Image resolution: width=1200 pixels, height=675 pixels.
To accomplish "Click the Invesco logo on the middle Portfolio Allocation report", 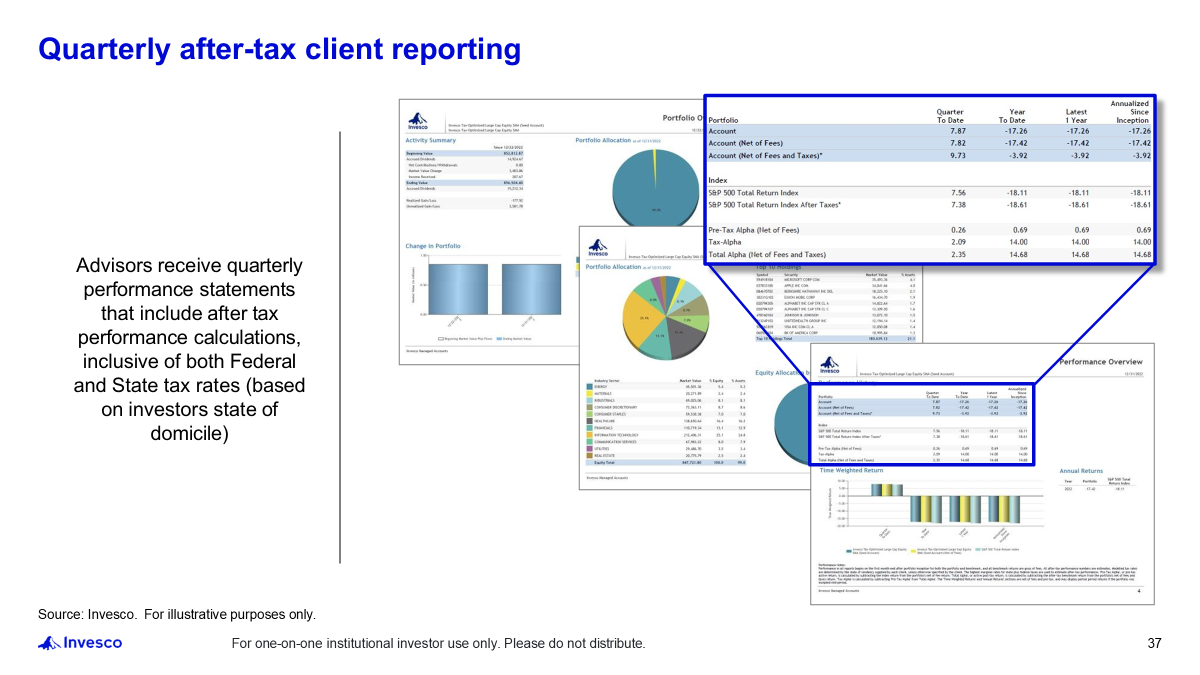I will click(x=598, y=248).
